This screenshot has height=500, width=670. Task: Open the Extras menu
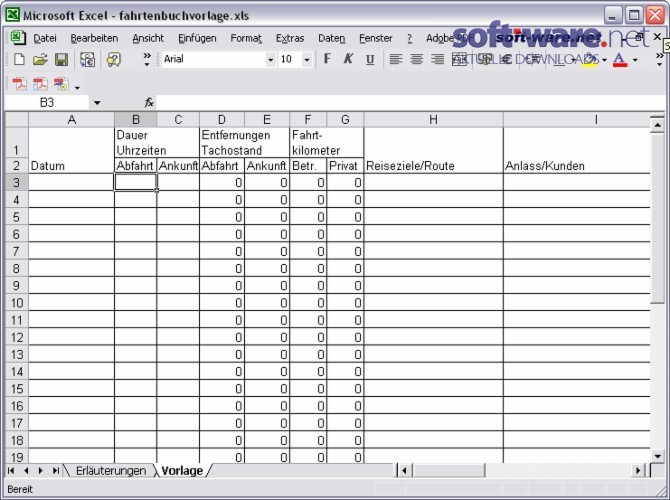(x=290, y=38)
